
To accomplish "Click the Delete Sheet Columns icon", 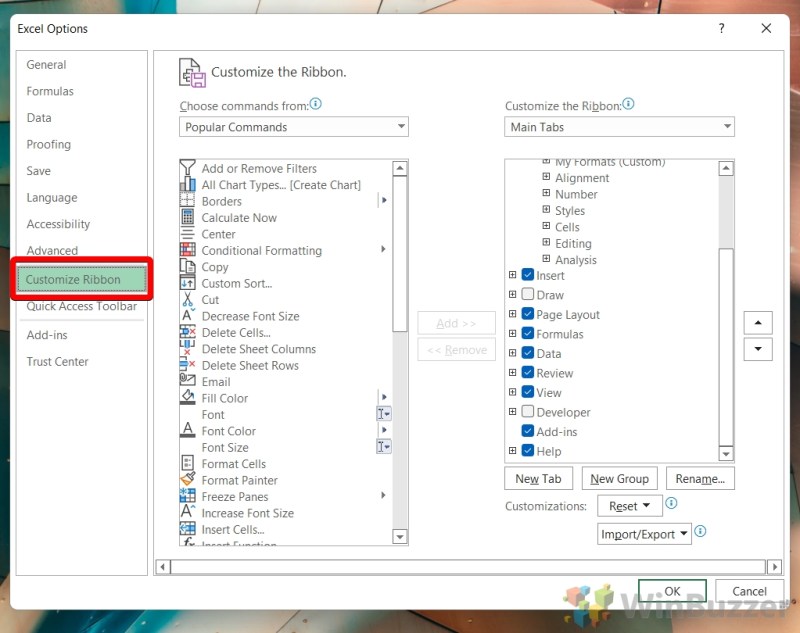I will (x=187, y=348).
